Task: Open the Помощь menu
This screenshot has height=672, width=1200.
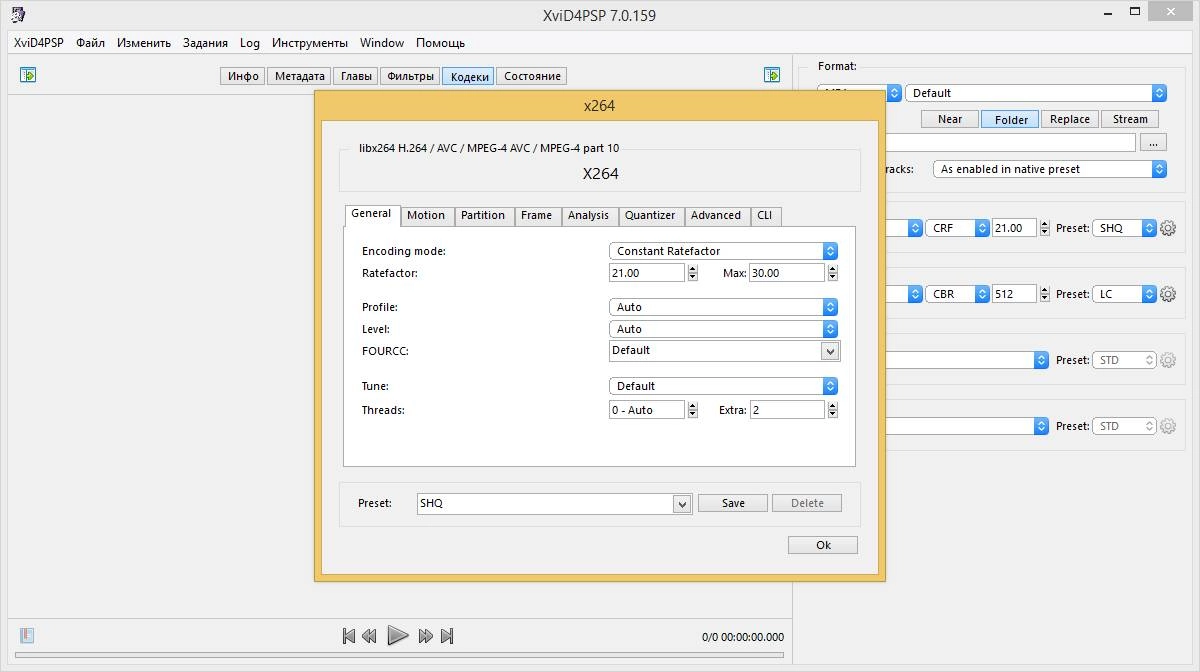Action: click(x=440, y=43)
